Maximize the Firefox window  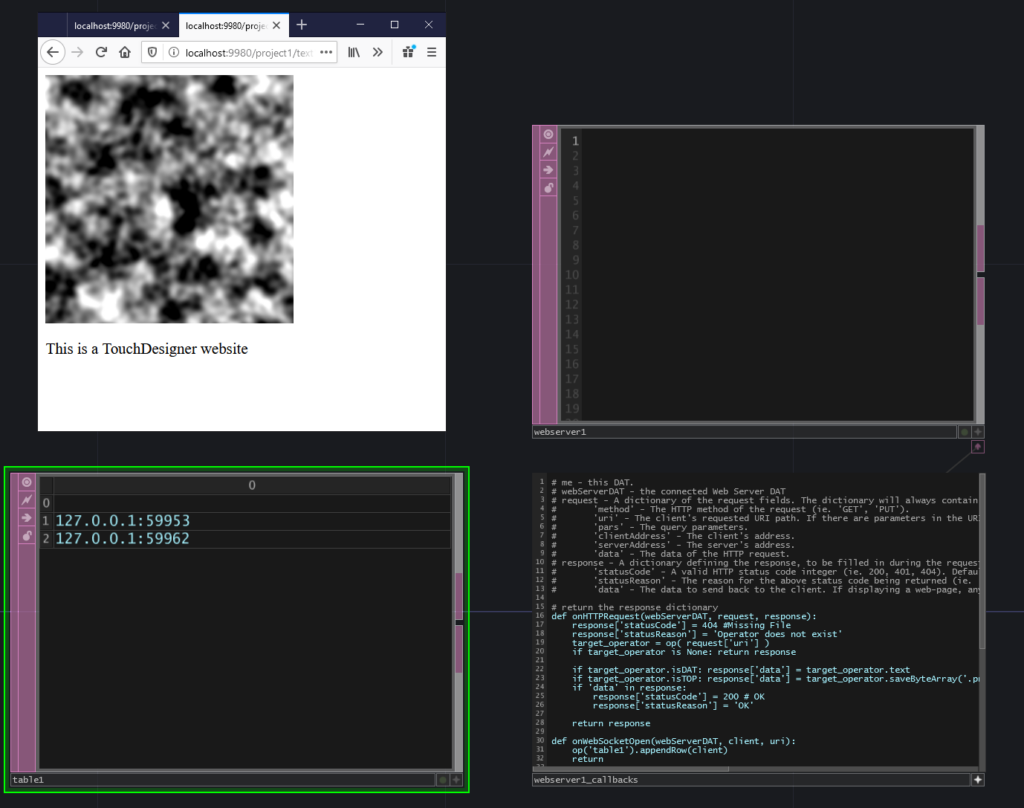click(x=394, y=25)
